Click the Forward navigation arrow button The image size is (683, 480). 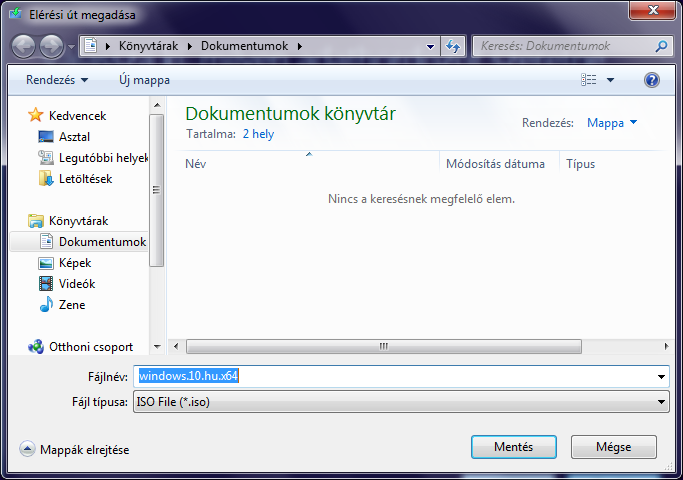pyautogui.click(x=51, y=46)
